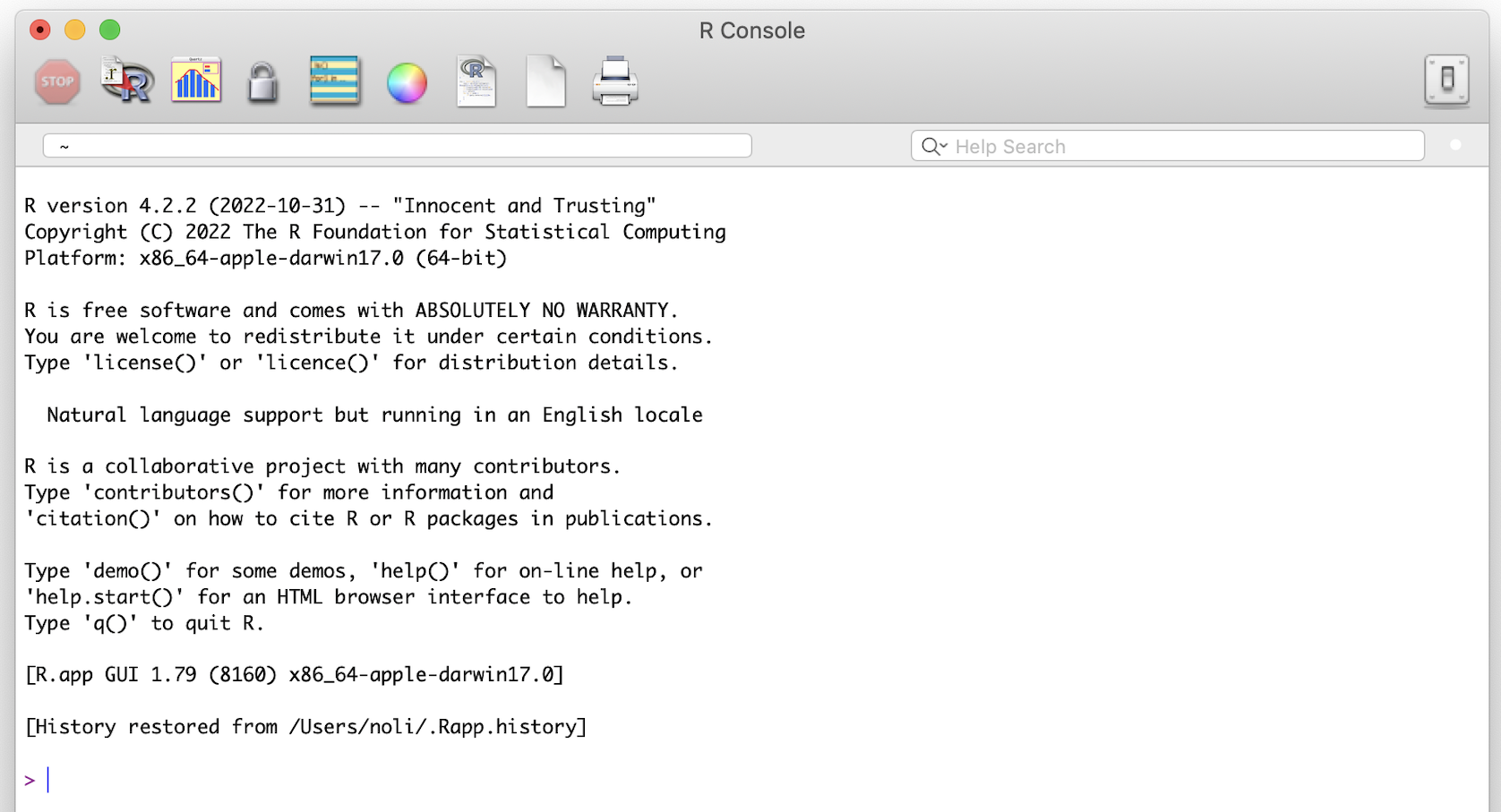Open a document in editor icon
Image resolution: width=1501 pixels, height=812 pixels.
click(x=476, y=81)
